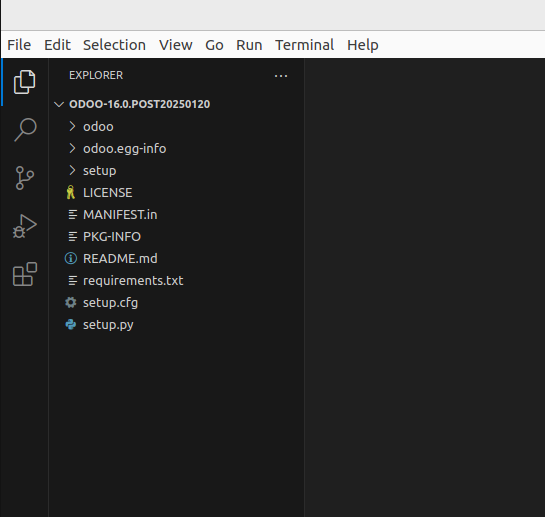
Task: Expand the odoo folder chevron
Action: 72,127
